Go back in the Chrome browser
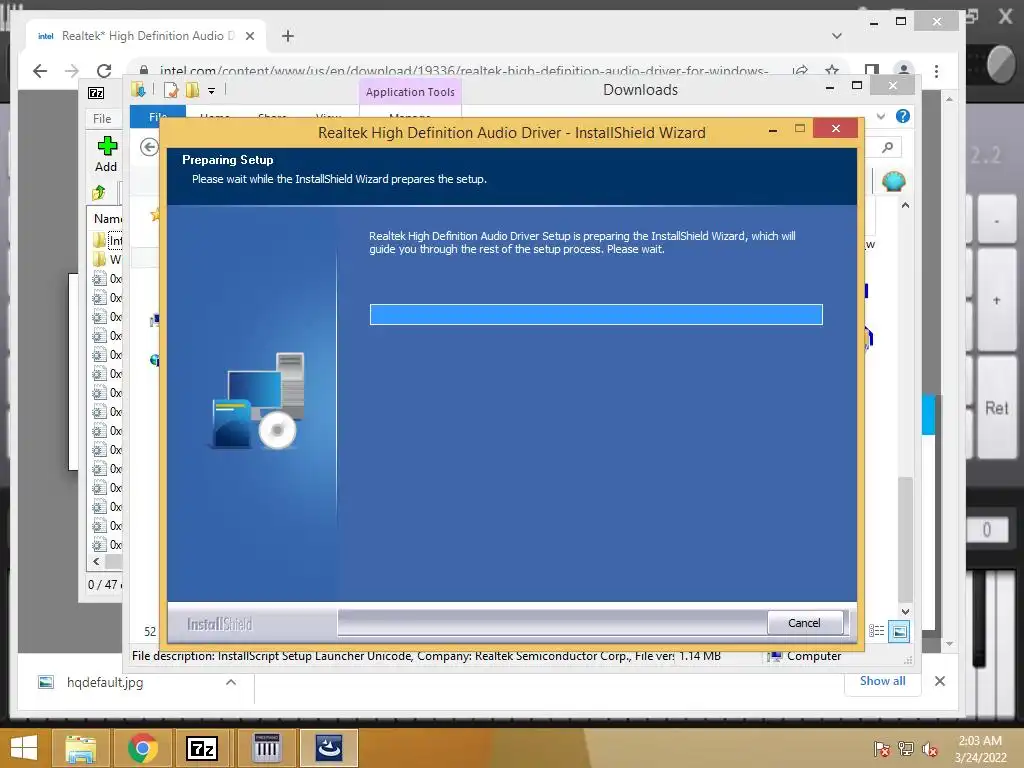Viewport: 1024px width, 768px height. pyautogui.click(x=40, y=71)
